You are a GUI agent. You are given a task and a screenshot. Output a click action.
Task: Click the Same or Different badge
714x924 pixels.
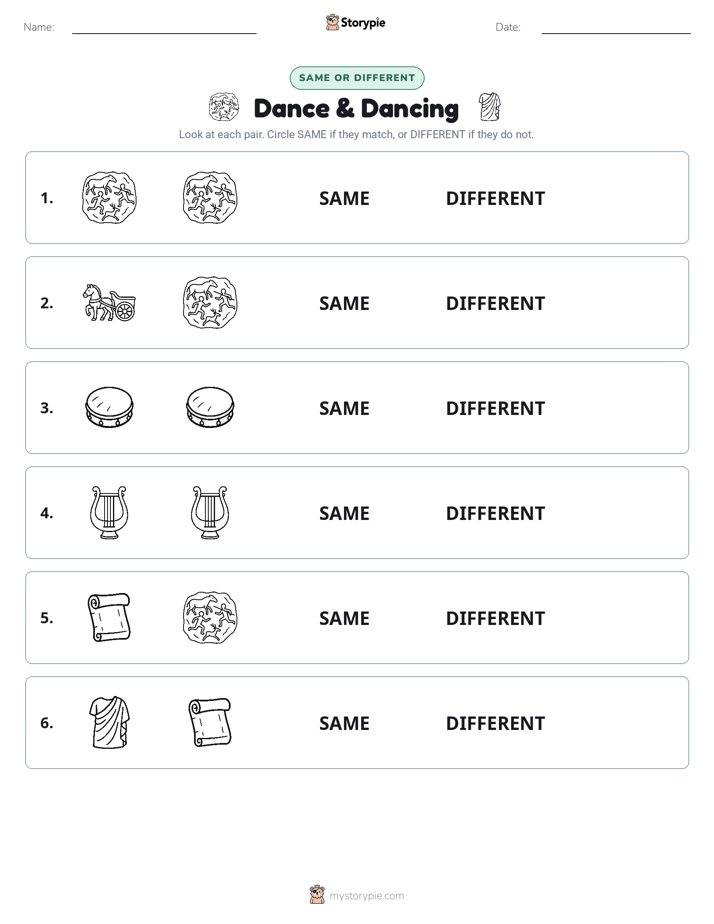click(x=357, y=78)
